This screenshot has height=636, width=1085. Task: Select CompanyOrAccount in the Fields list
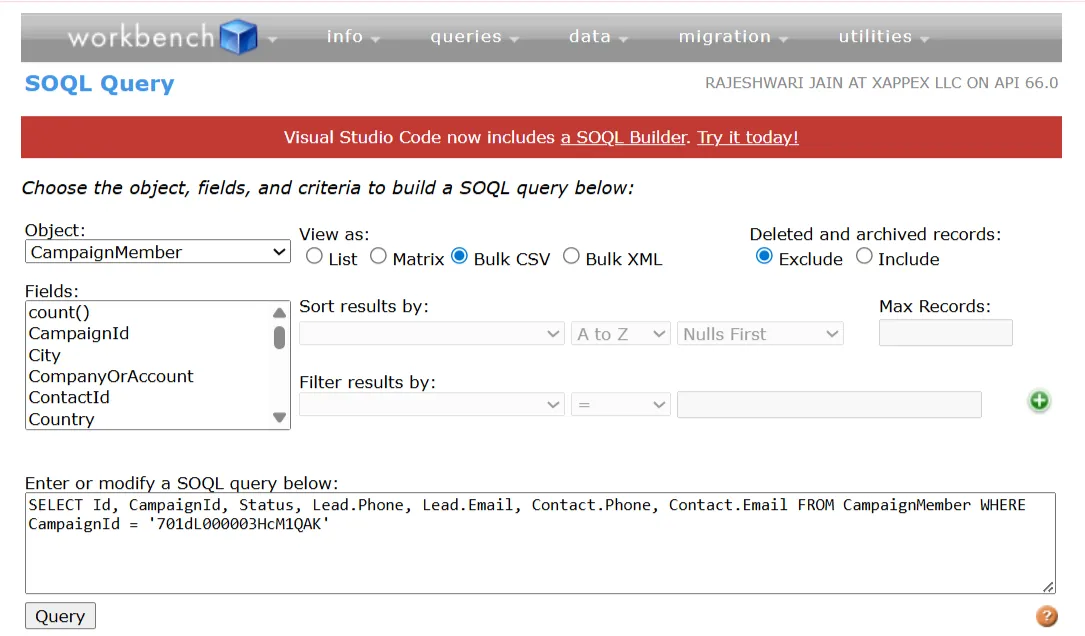111,376
